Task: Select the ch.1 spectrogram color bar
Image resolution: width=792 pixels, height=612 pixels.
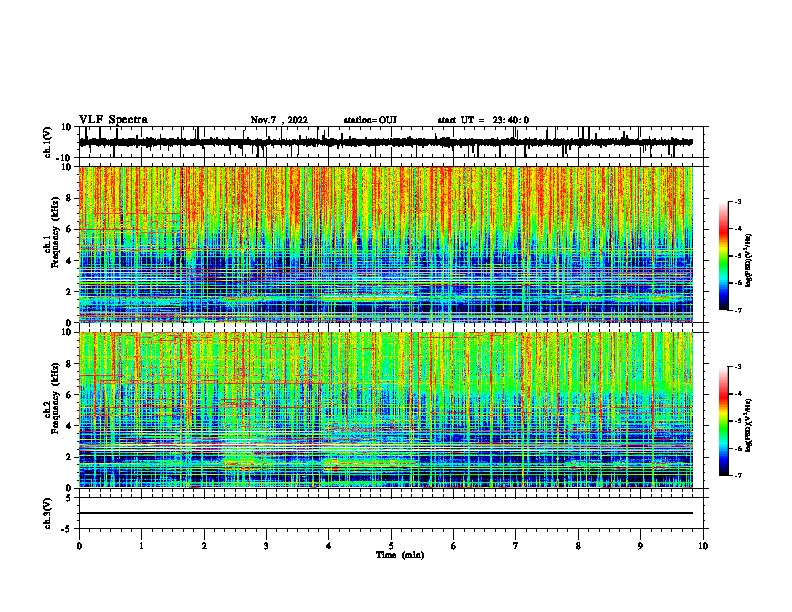Action: 723,255
